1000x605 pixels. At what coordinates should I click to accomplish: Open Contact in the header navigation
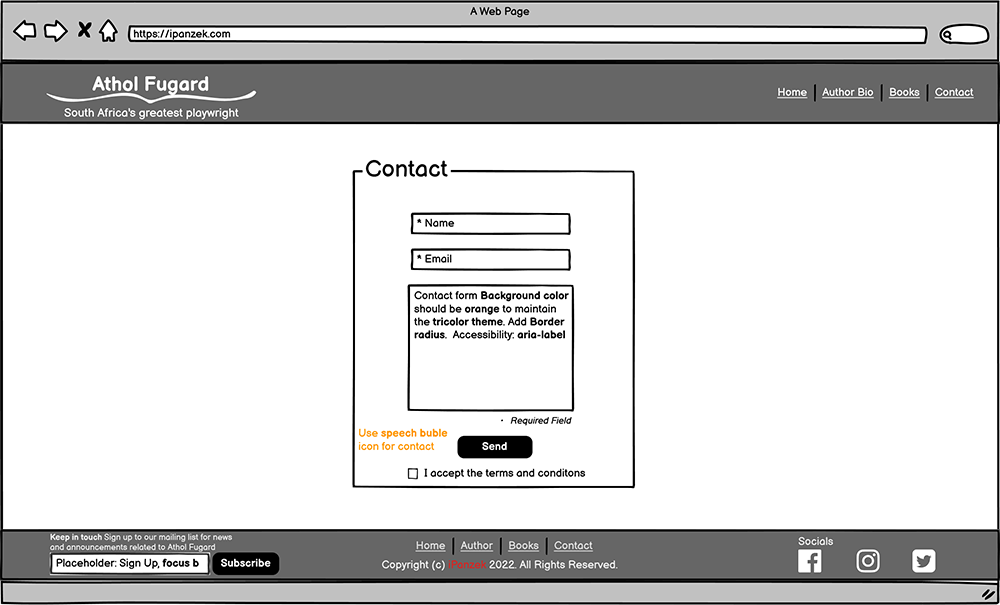coord(954,92)
